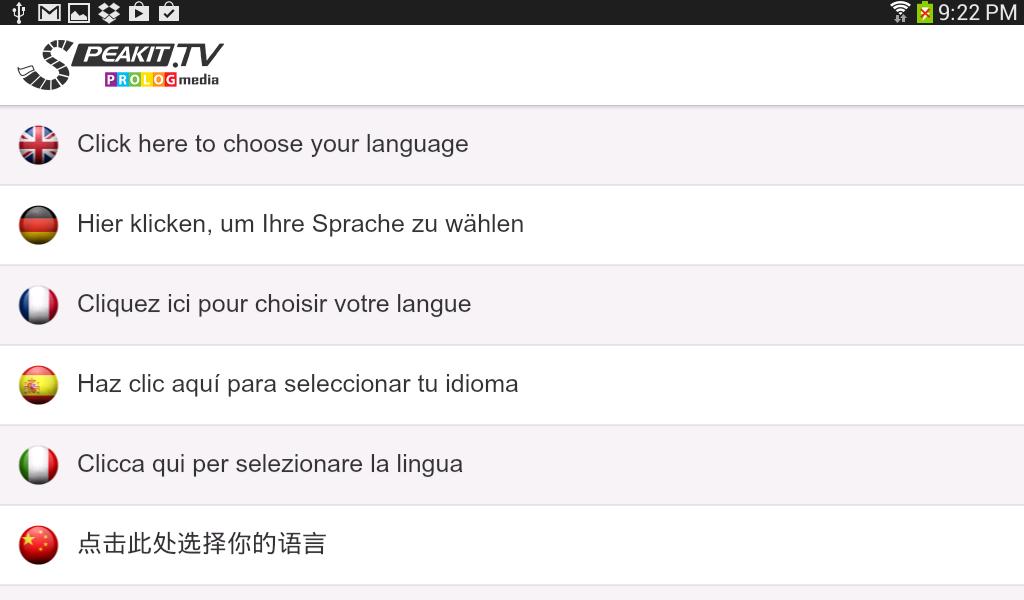This screenshot has height=600, width=1024.
Task: Click the USB connection status icon
Action: (x=20, y=12)
